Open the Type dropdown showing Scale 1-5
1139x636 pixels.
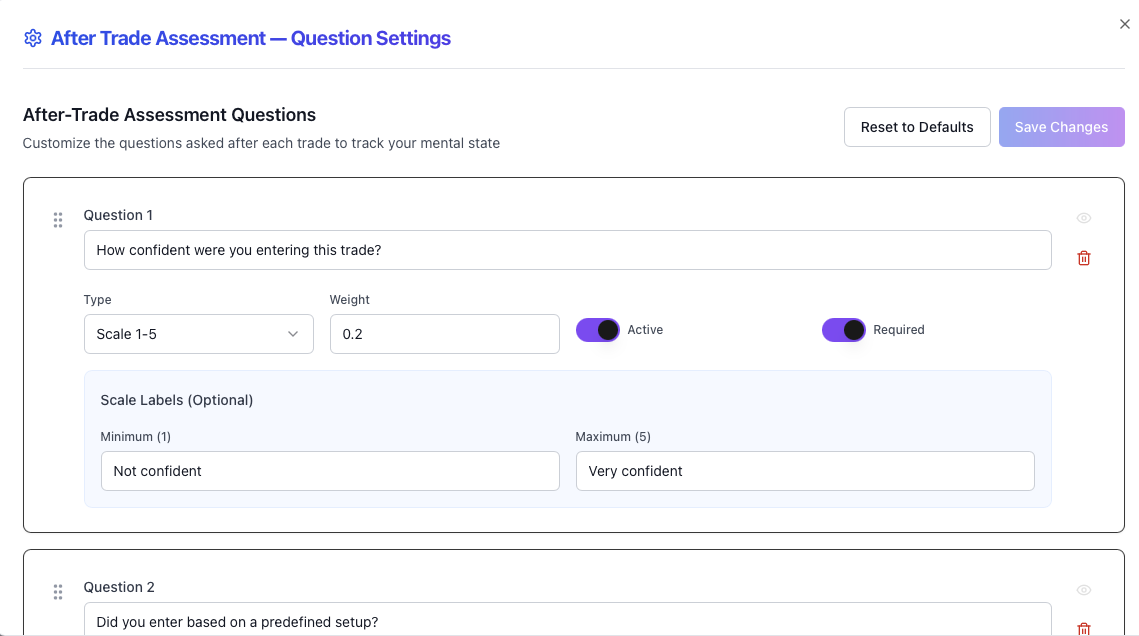click(198, 334)
